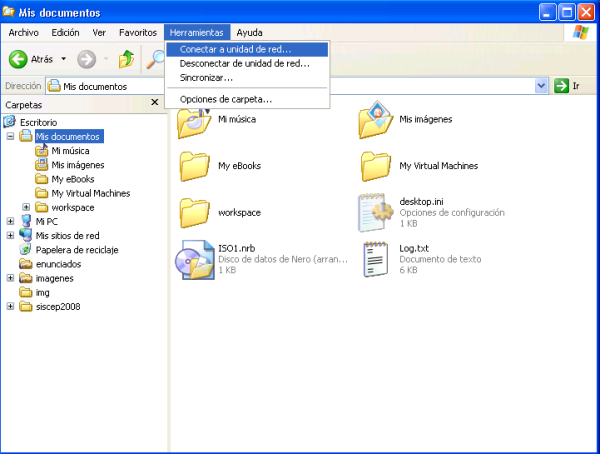Viewport: 600px width, 454px height.
Task: Open the Log.txt text document
Action: [x=377, y=260]
